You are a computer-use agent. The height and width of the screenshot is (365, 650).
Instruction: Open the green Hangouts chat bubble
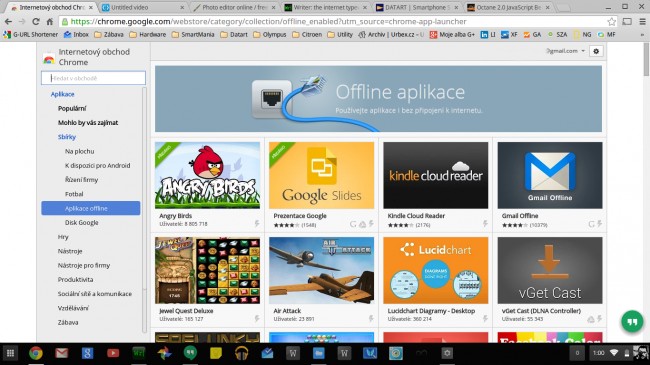click(632, 321)
